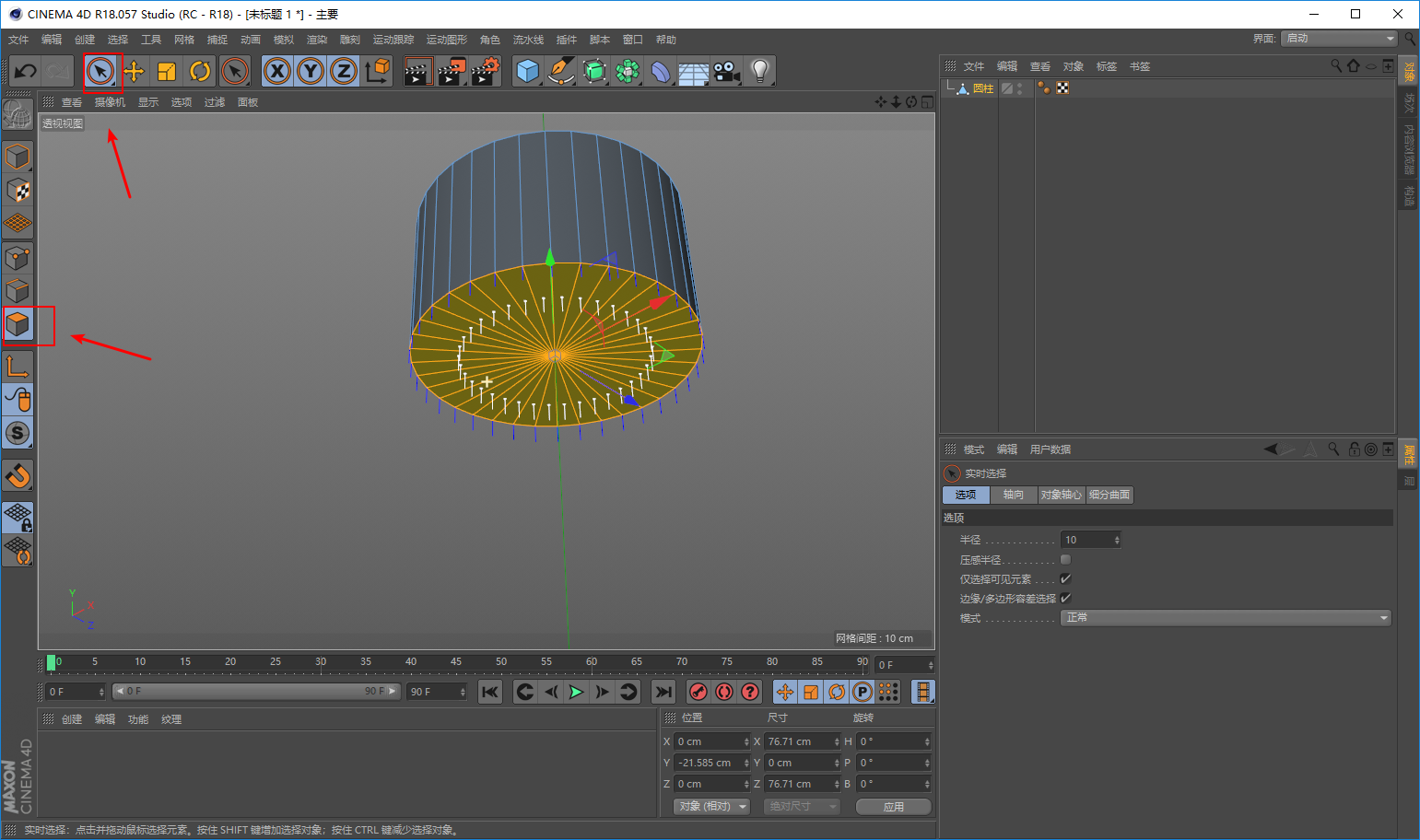Image resolution: width=1420 pixels, height=840 pixels.
Task: Click the Play forwards green arrow
Action: (576, 692)
